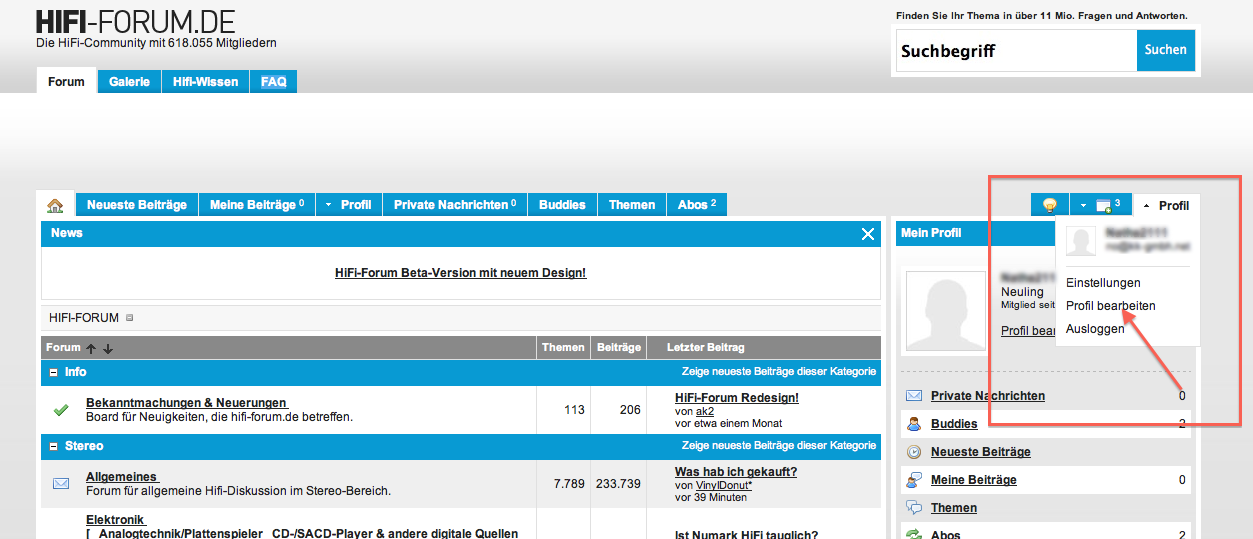Open the Hifi-Wissen tab
Screen dimensions: 1253x539
[205, 81]
